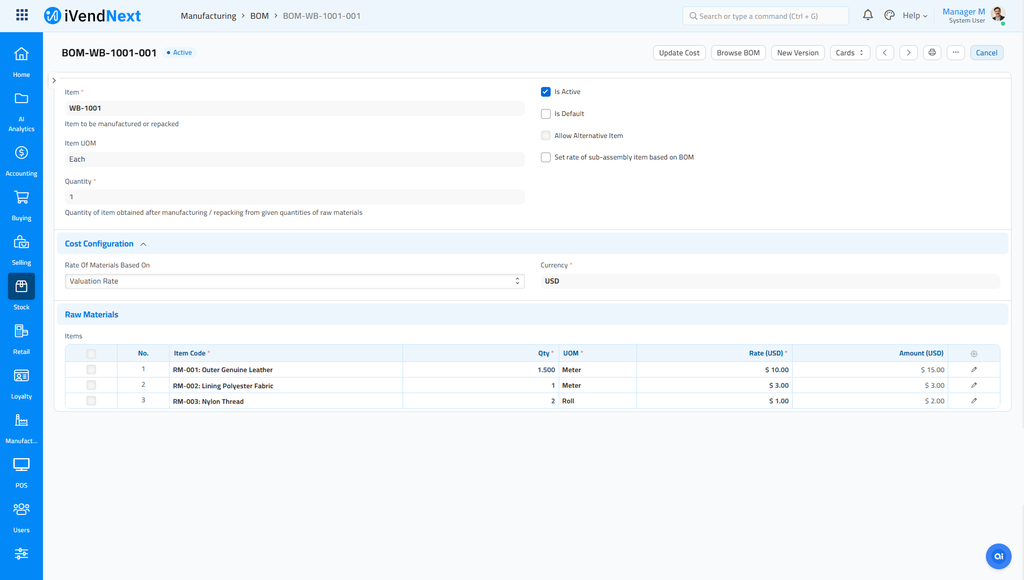The image size is (1024, 580).
Task: Print the BOM document
Action: tap(932, 53)
